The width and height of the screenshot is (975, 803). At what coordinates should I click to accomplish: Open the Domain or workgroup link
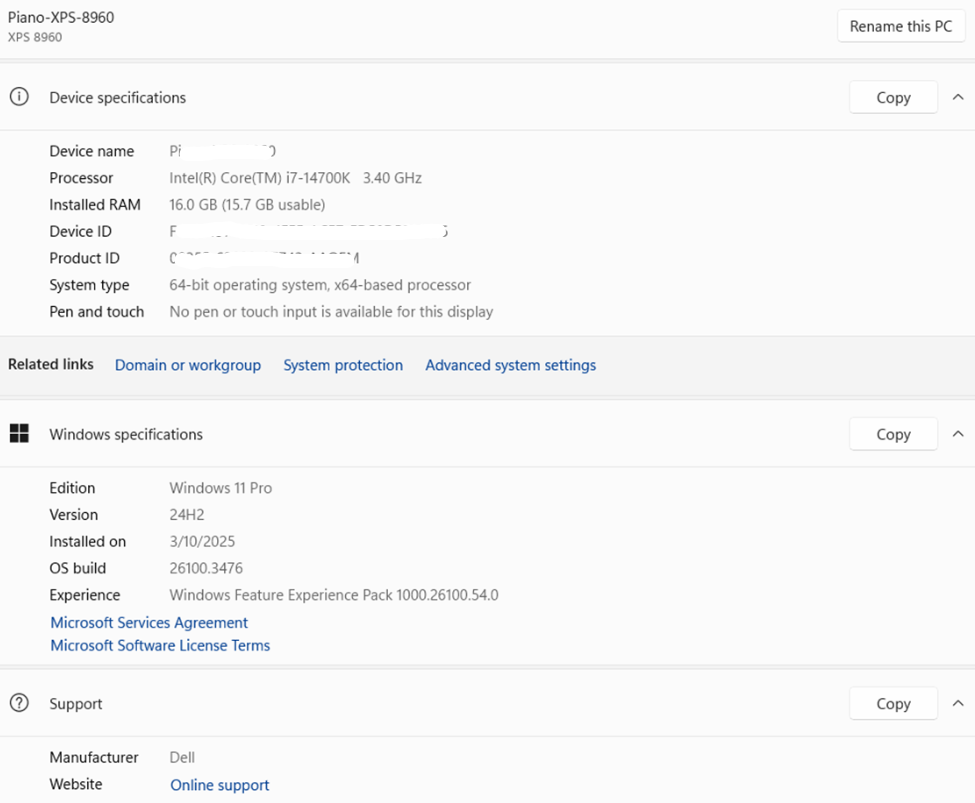point(188,365)
